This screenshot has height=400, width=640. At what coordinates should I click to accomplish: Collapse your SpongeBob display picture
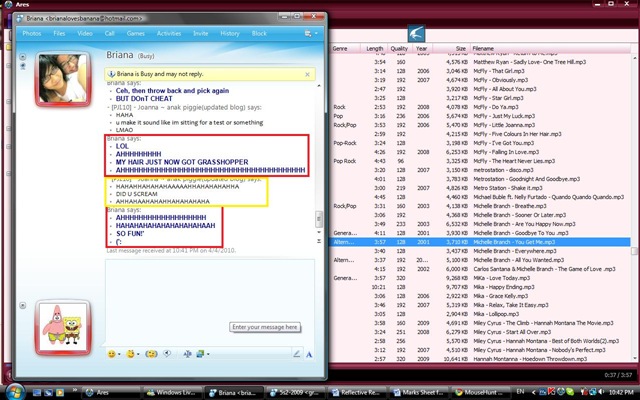[23, 305]
